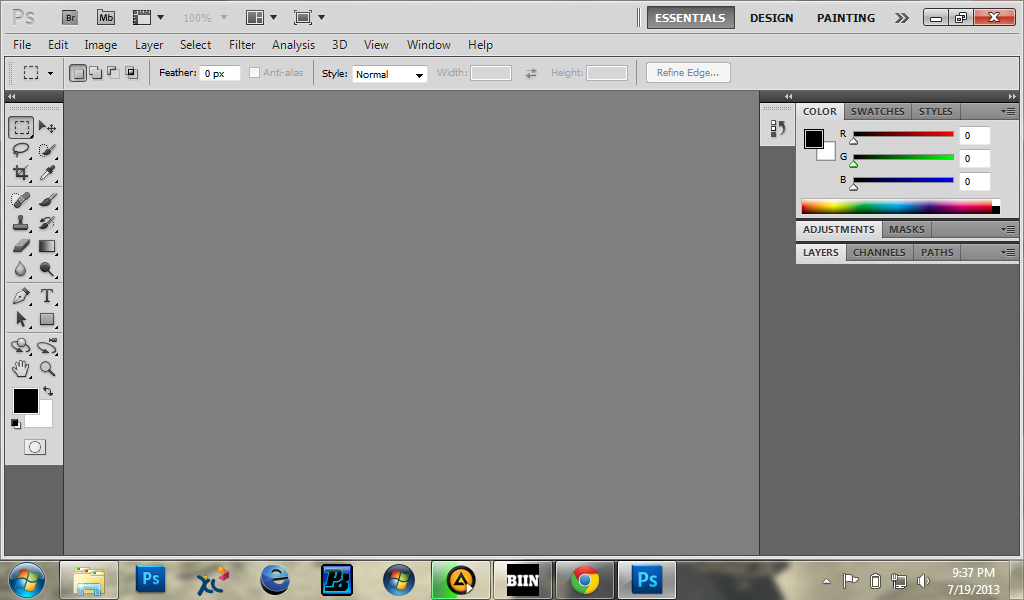Select the Rectangle shape tool
Viewport: 1024px width, 600px height.
pos(47,319)
